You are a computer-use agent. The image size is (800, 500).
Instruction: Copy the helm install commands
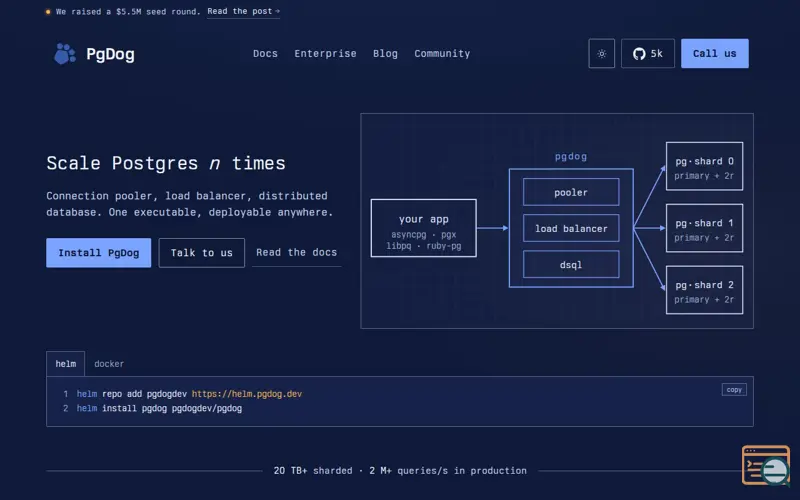coord(734,390)
